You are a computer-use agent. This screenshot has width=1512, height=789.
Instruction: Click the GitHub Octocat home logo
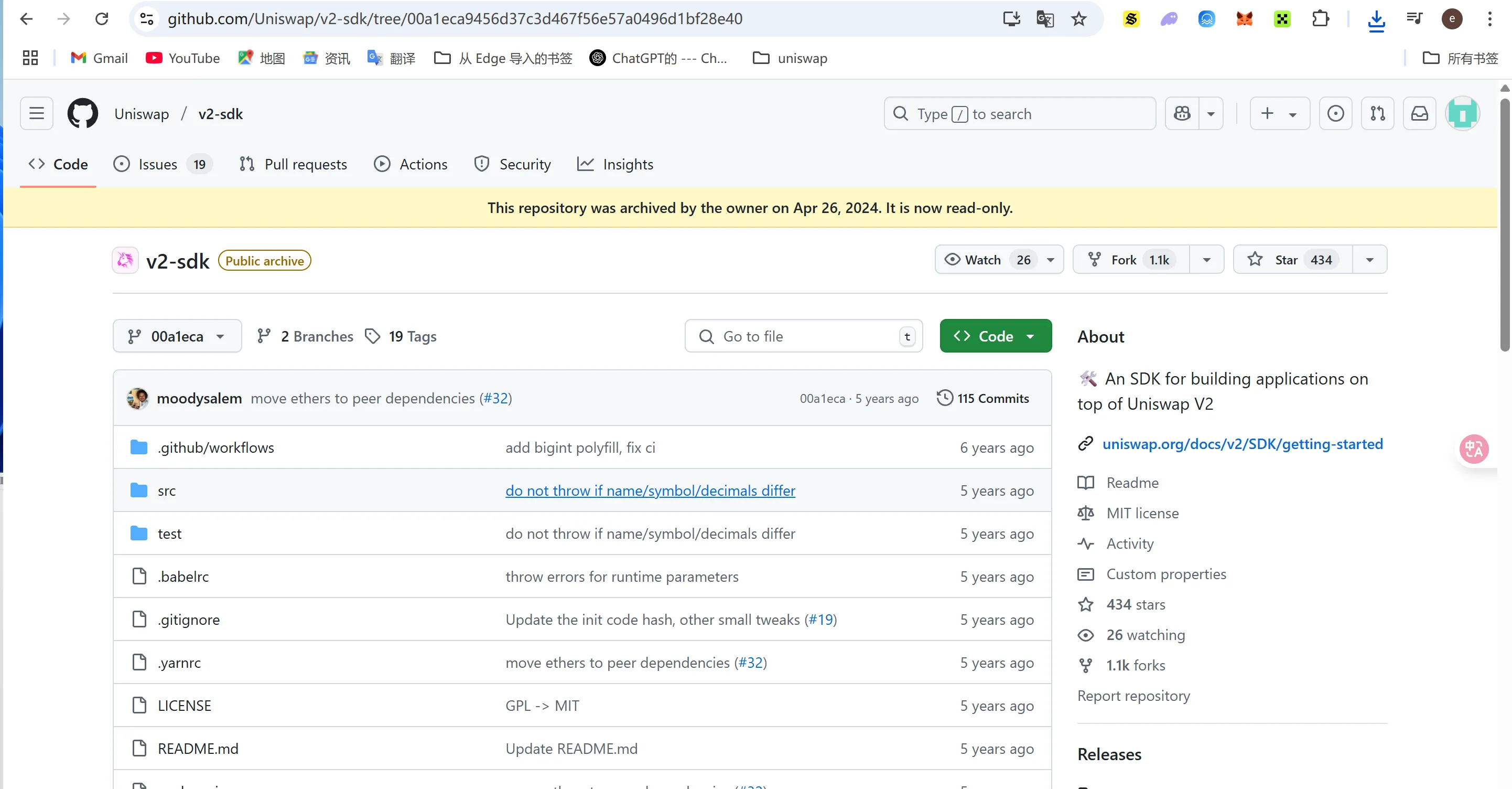(82, 113)
